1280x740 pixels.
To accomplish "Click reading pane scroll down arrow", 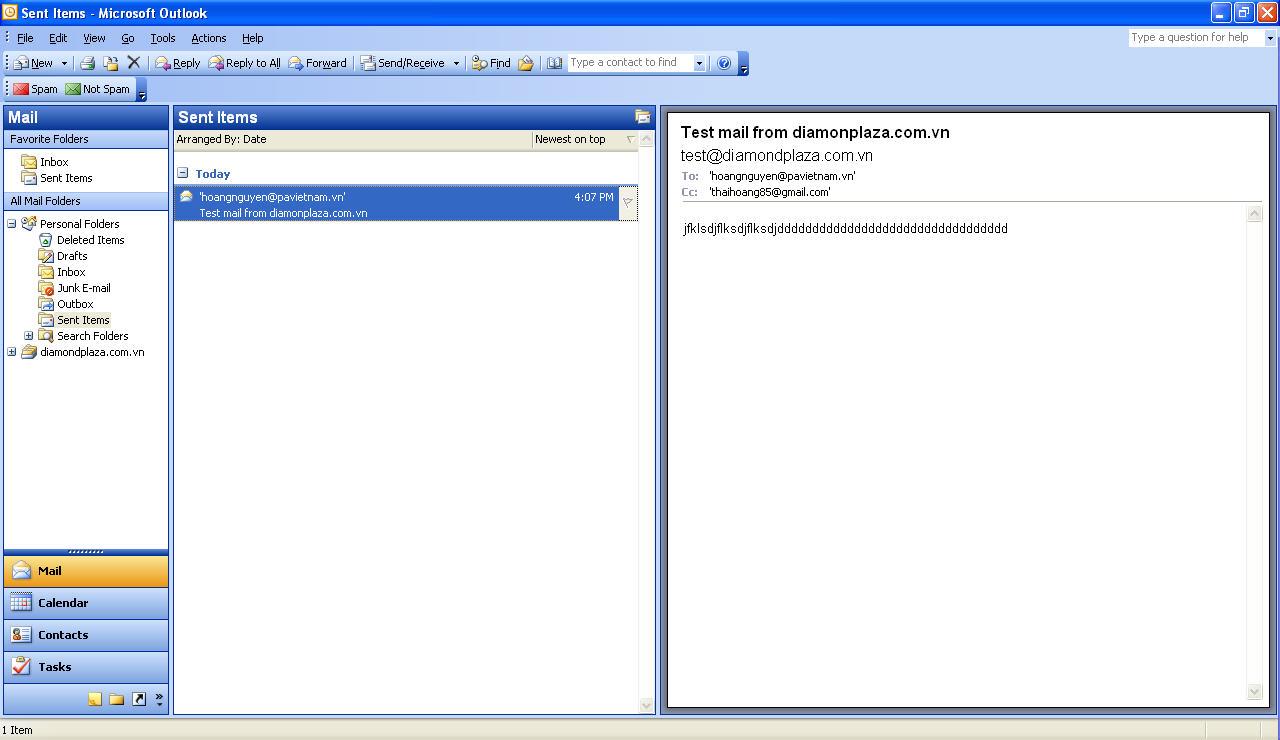I will pyautogui.click(x=1255, y=692).
